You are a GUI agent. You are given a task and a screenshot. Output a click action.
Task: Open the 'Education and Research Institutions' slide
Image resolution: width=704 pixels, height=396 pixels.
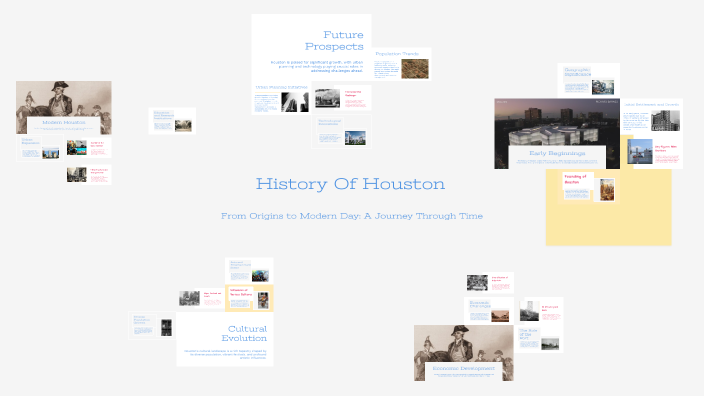click(x=172, y=121)
